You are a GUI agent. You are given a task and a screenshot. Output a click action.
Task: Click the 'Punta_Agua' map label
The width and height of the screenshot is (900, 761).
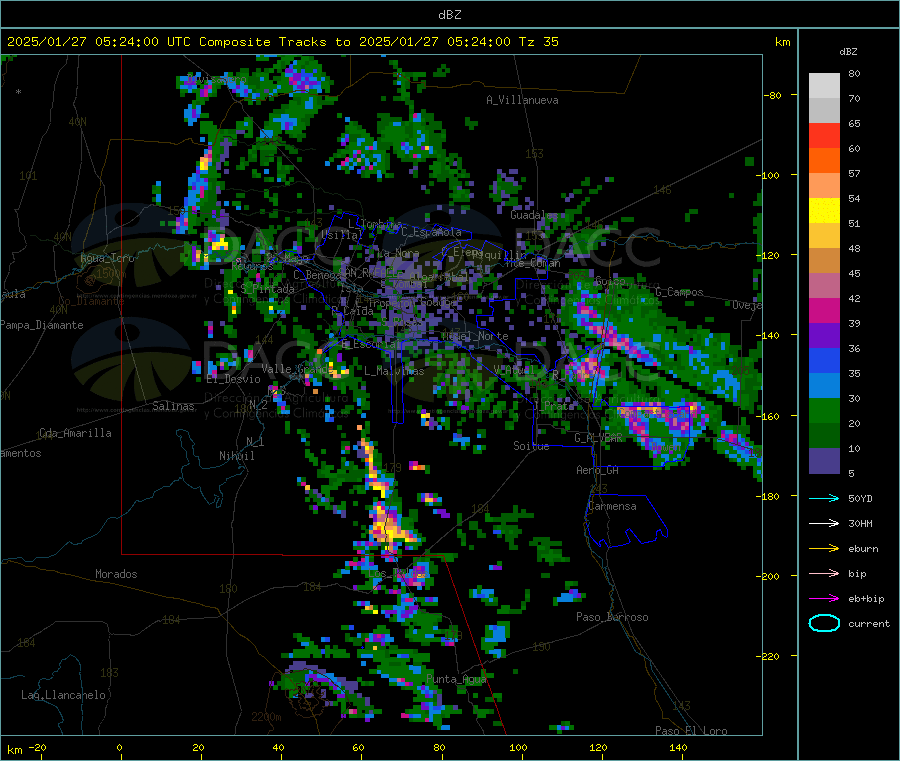click(x=456, y=679)
